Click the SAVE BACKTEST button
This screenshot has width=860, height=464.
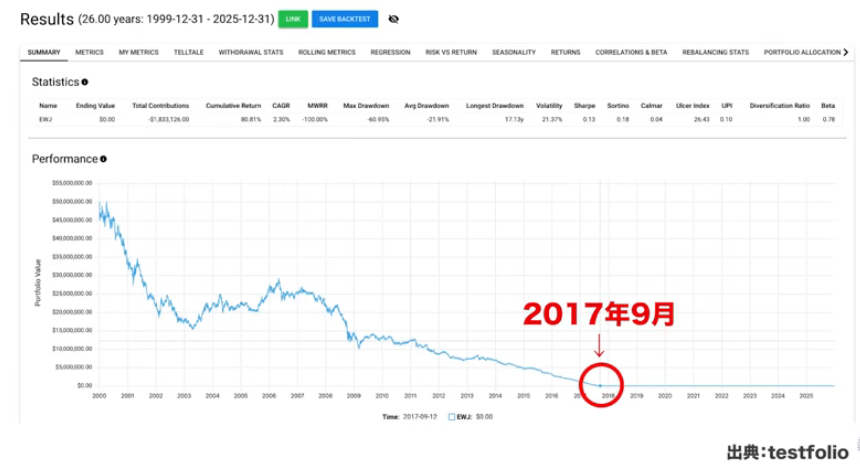(345, 19)
